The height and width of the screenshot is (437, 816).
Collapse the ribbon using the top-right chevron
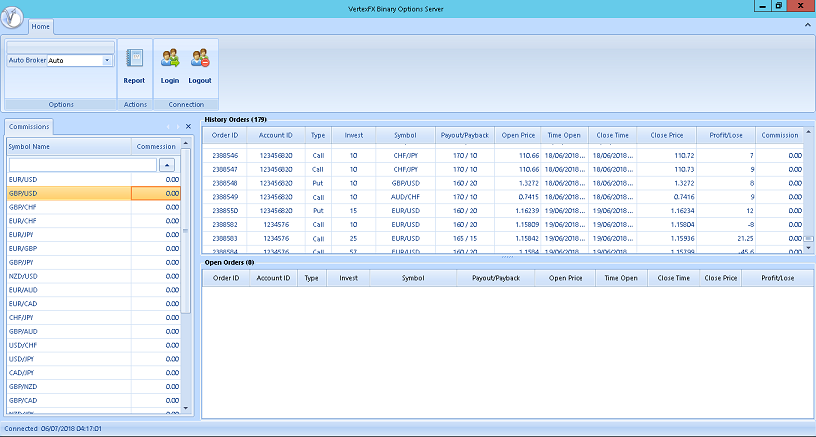click(806, 25)
